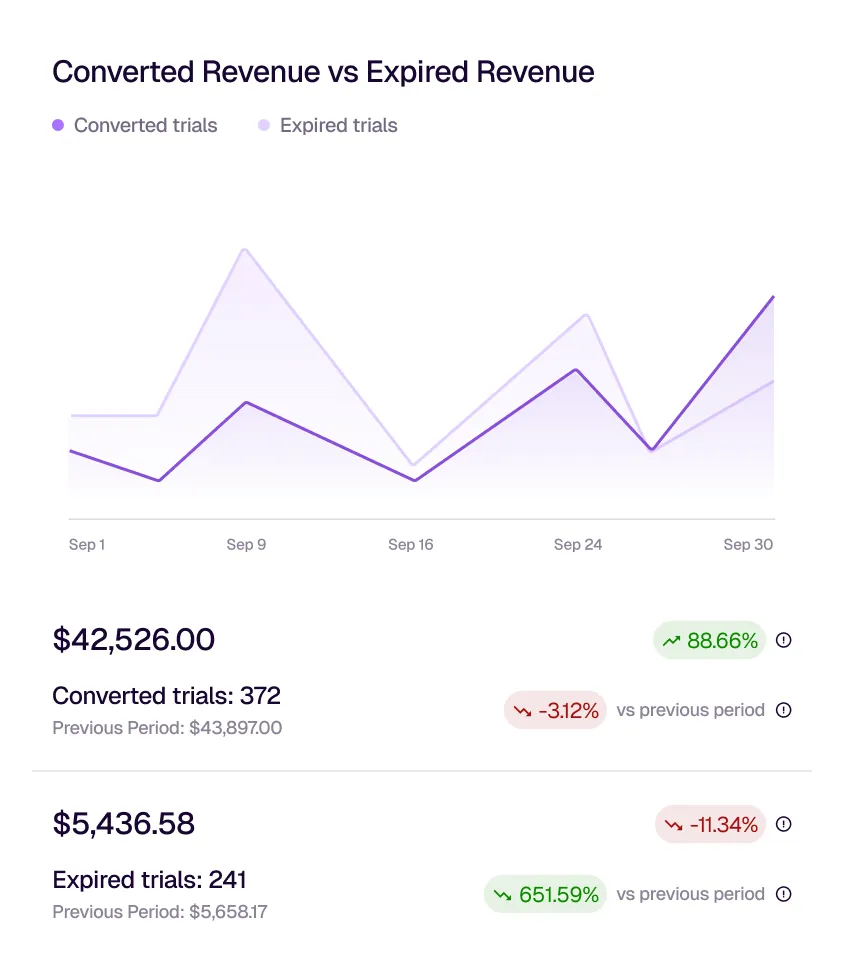The height and width of the screenshot is (976, 844).
Task: Click the info icon beside the 88.66% badge
Action: 784,640
